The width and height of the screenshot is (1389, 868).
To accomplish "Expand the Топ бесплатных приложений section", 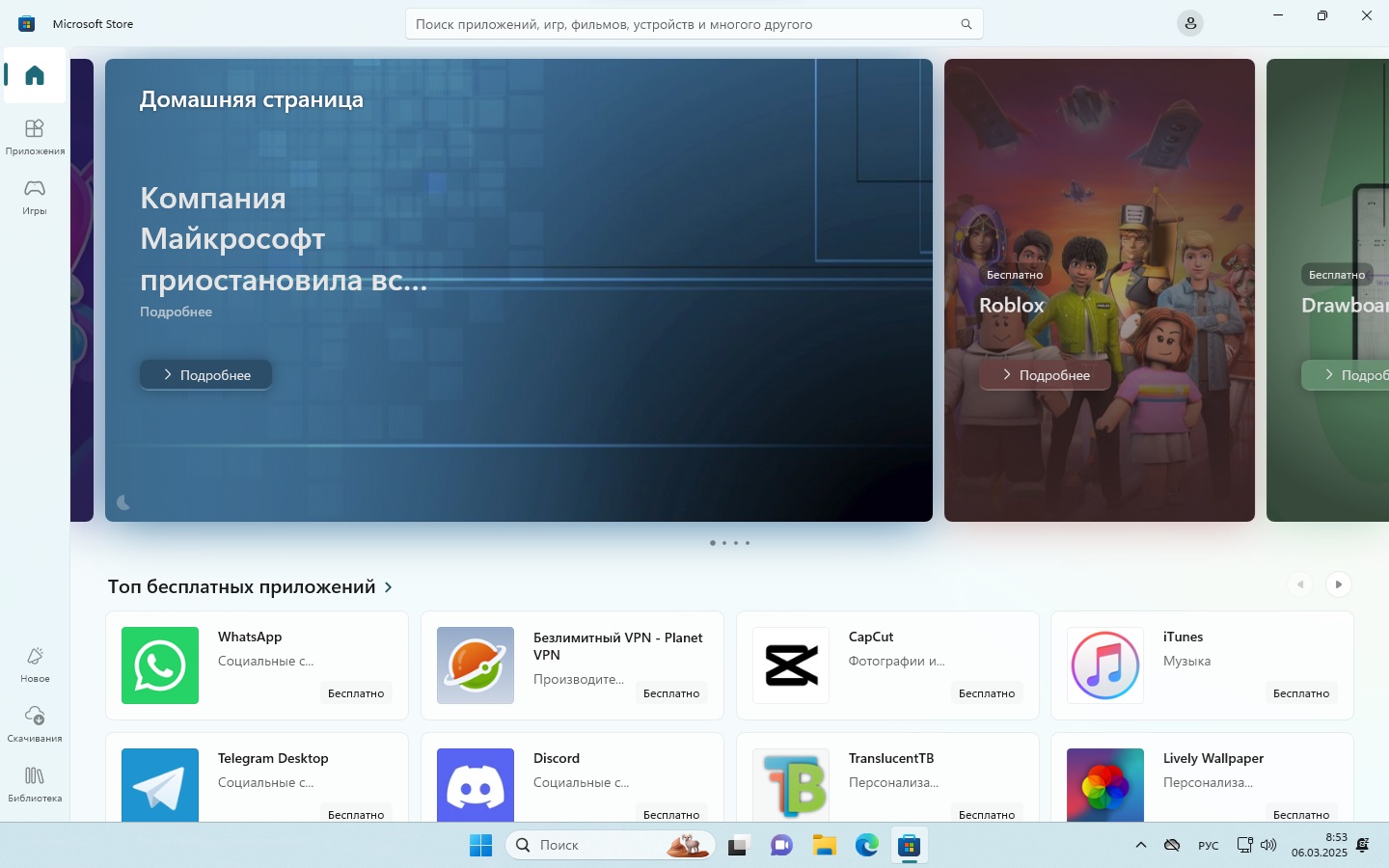I will point(388,586).
